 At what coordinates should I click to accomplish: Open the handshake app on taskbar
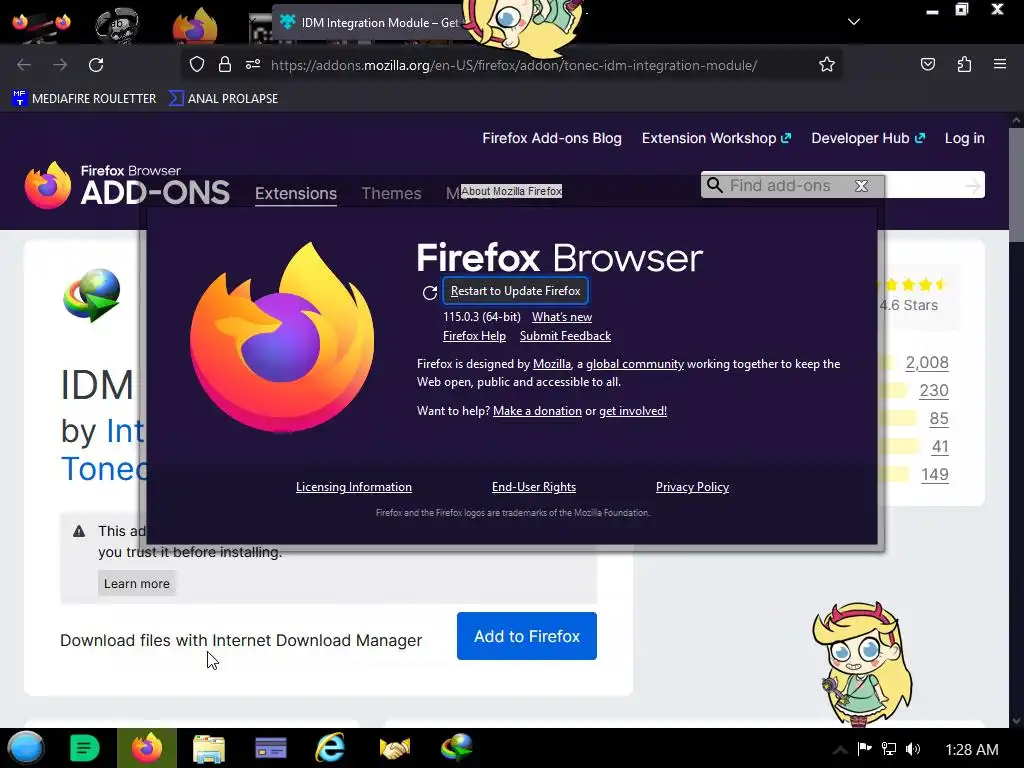point(394,748)
